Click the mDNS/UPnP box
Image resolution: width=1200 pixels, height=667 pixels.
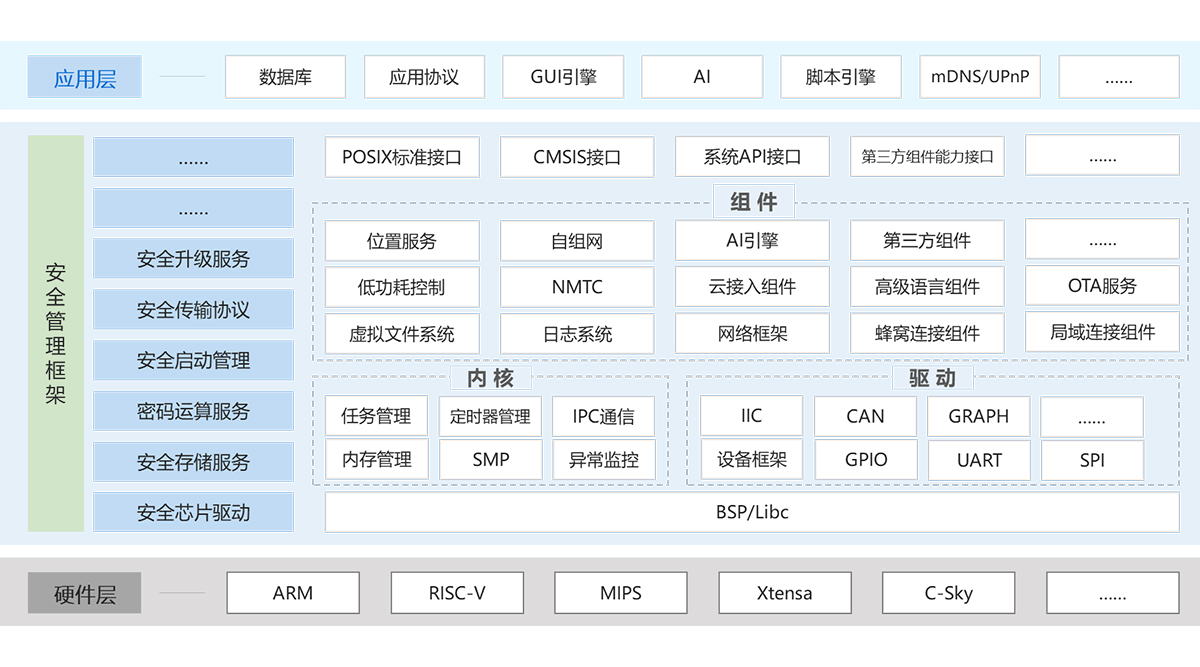(x=980, y=77)
